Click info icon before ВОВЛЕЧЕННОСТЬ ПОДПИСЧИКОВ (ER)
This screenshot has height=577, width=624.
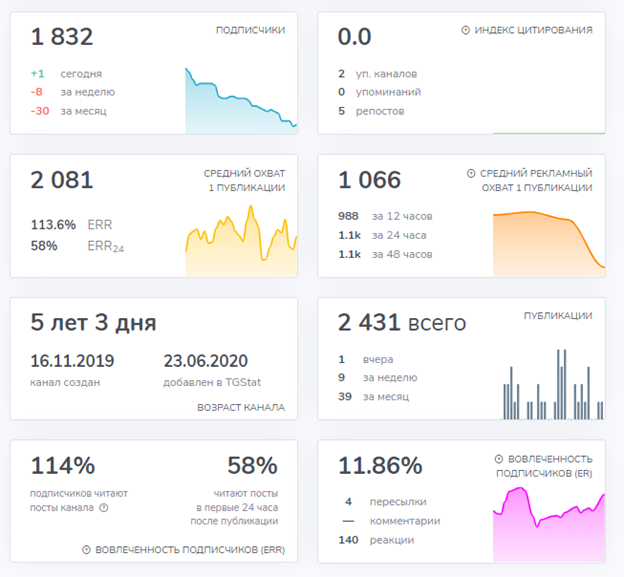(x=499, y=459)
